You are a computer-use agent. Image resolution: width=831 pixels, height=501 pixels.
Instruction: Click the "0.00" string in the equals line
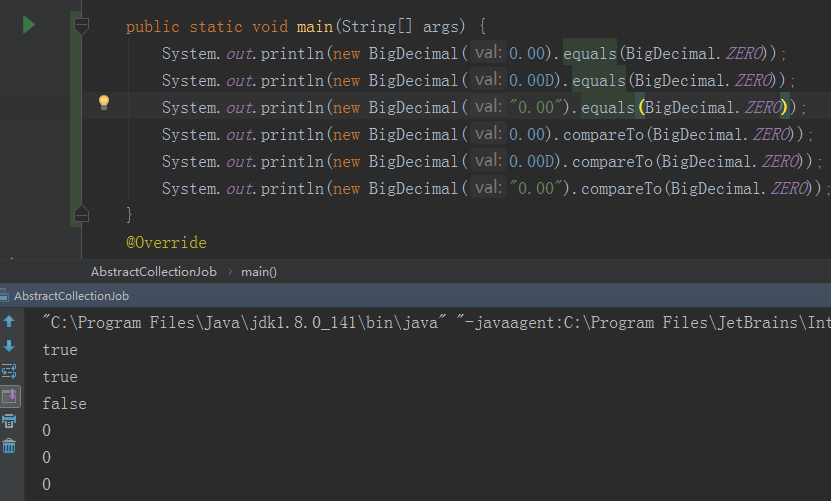(535, 107)
